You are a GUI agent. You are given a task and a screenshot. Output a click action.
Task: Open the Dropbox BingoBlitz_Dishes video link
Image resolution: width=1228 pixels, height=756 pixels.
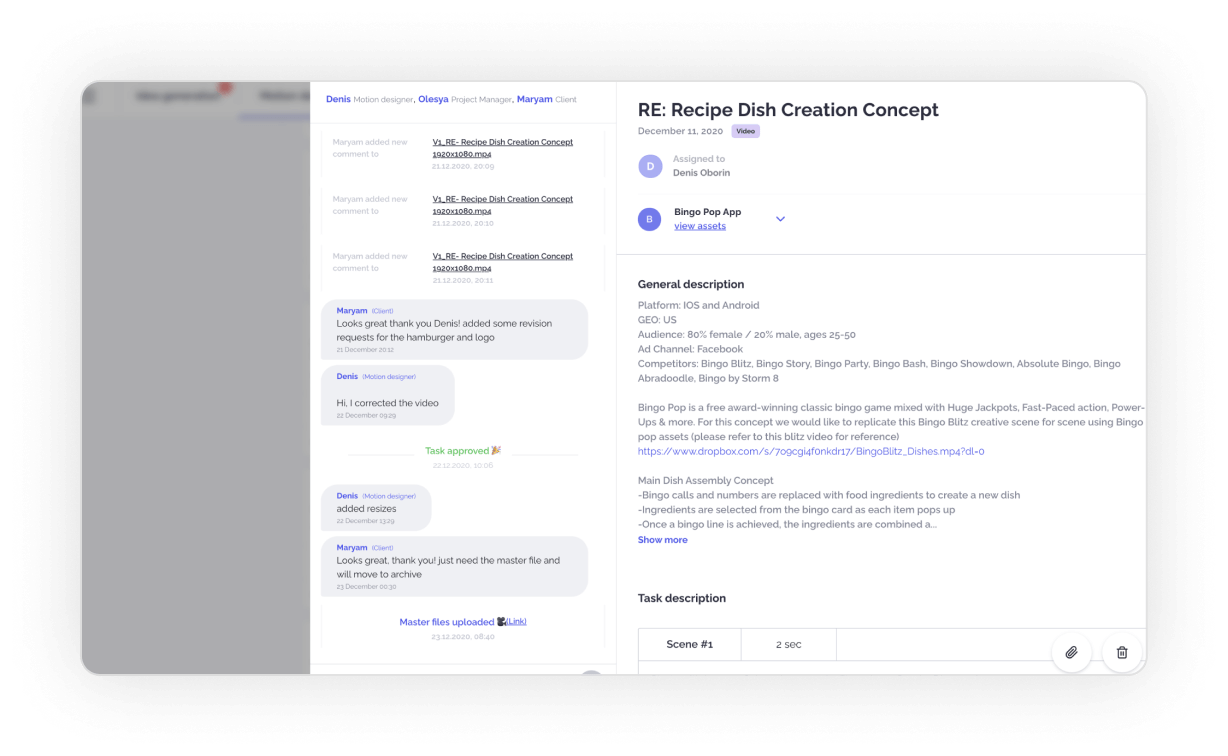(x=810, y=451)
